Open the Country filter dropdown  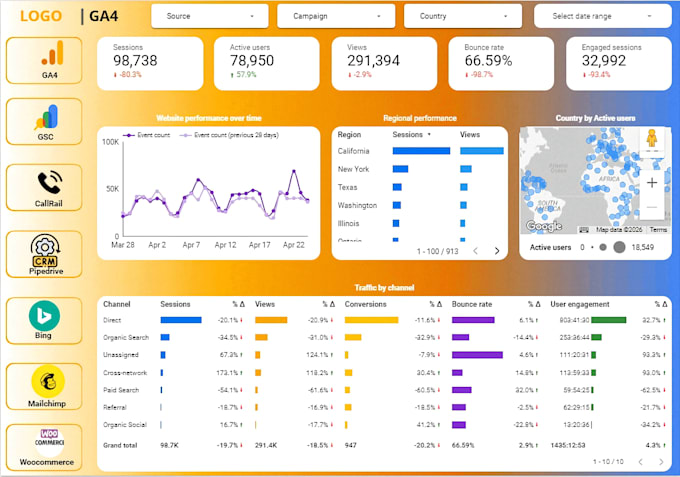(463, 16)
